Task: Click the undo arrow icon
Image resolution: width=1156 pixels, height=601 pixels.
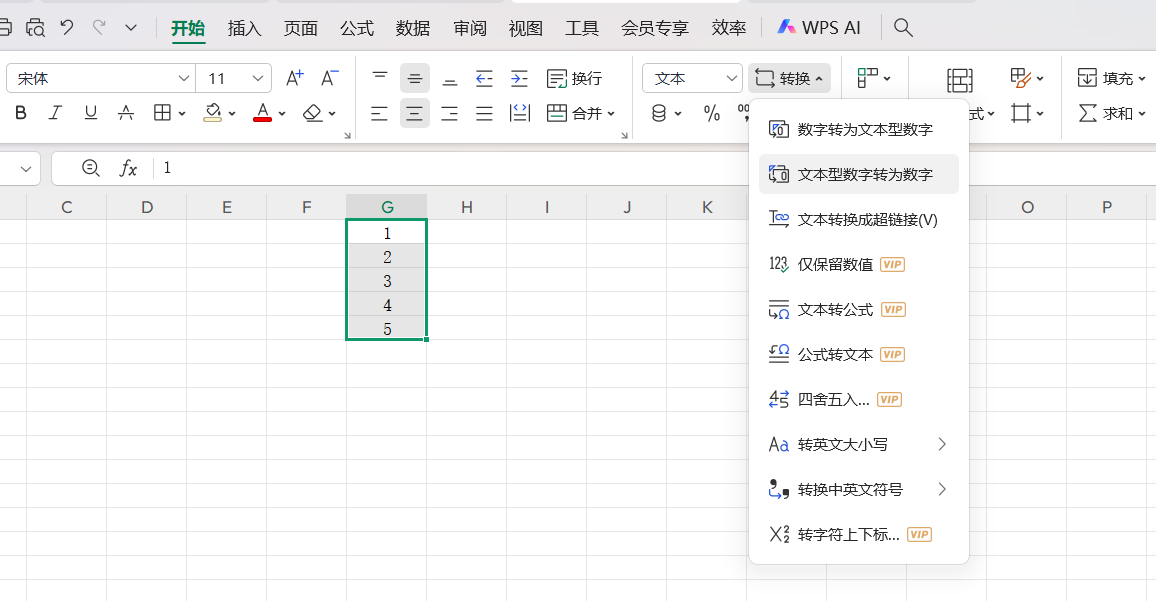Action: (66, 28)
